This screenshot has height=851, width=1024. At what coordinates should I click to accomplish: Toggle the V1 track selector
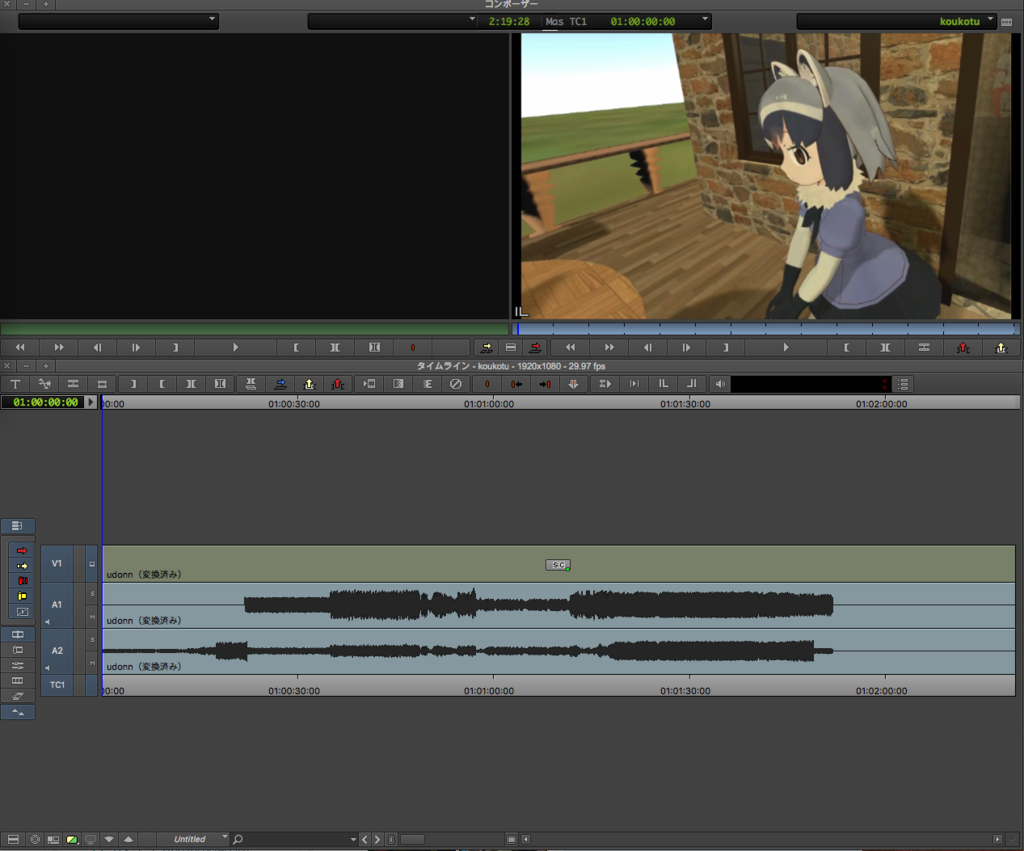[x=57, y=564]
